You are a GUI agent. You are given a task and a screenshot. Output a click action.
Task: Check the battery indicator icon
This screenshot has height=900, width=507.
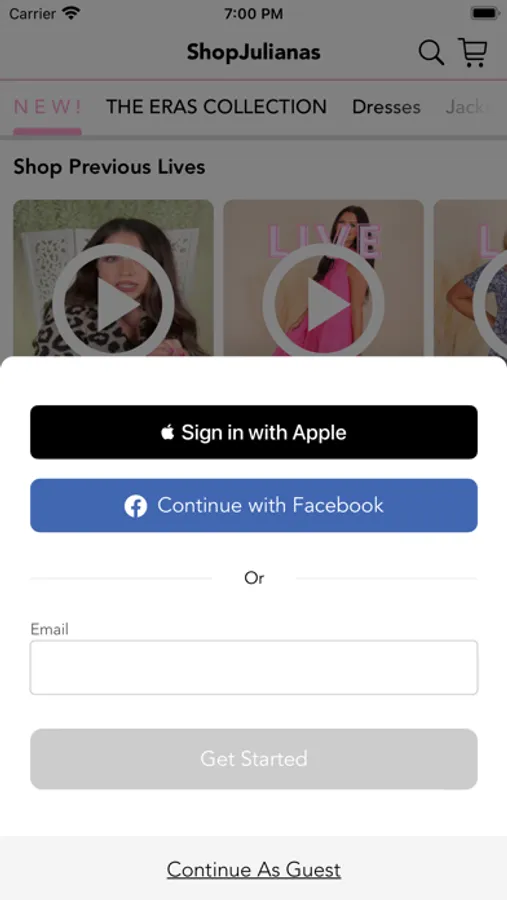click(x=485, y=13)
